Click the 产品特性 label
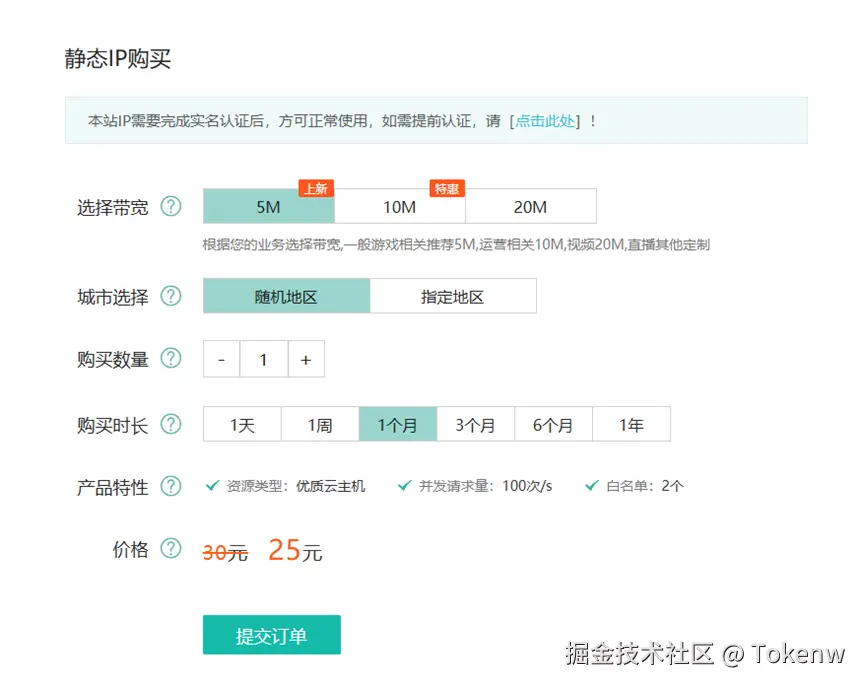The image size is (866, 688). [x=113, y=488]
